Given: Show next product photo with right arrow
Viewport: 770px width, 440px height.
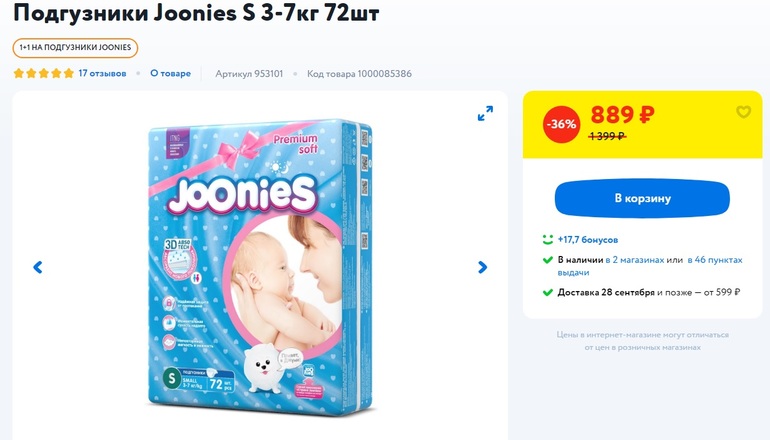Looking at the screenshot, I should point(483,267).
